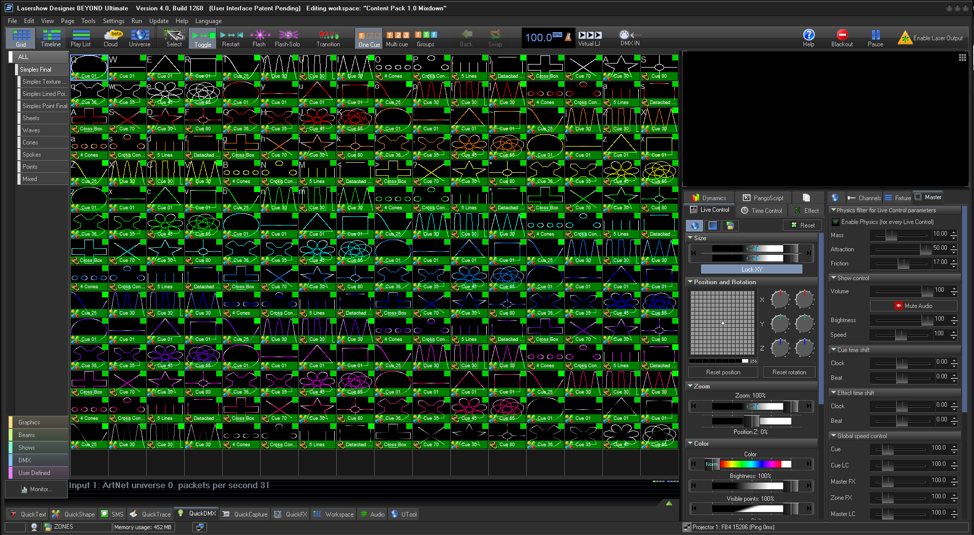Click the Reset position button
974x535 pixels.
click(722, 372)
